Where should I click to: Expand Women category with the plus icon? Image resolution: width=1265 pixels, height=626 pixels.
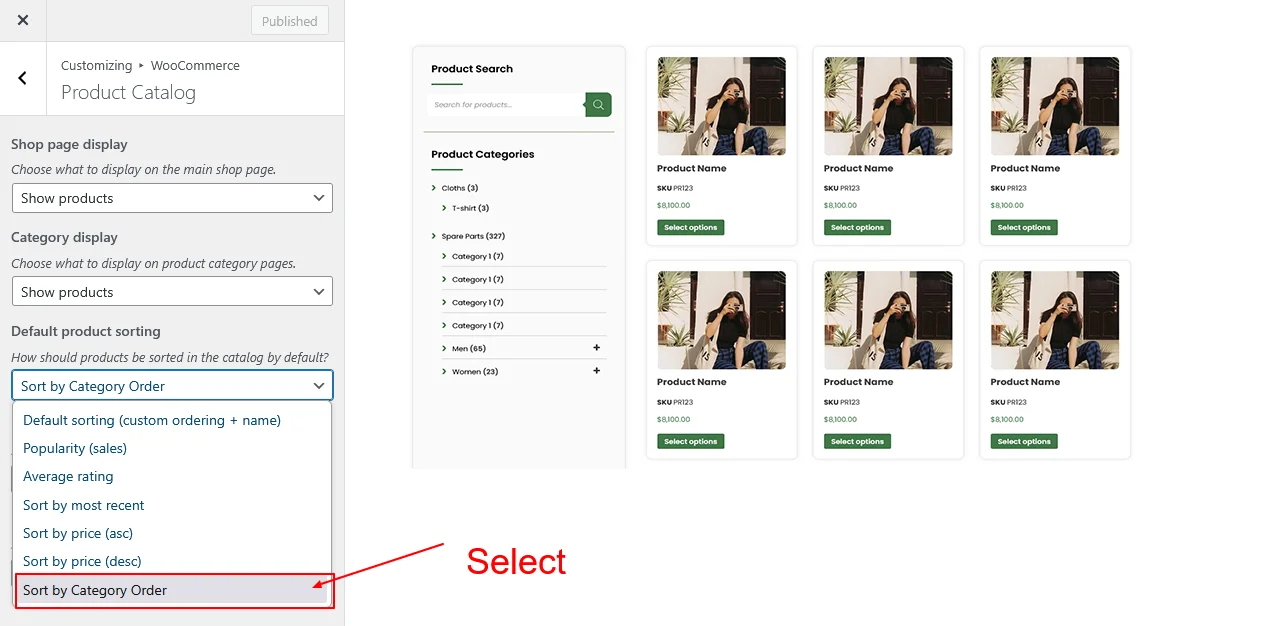coord(596,371)
